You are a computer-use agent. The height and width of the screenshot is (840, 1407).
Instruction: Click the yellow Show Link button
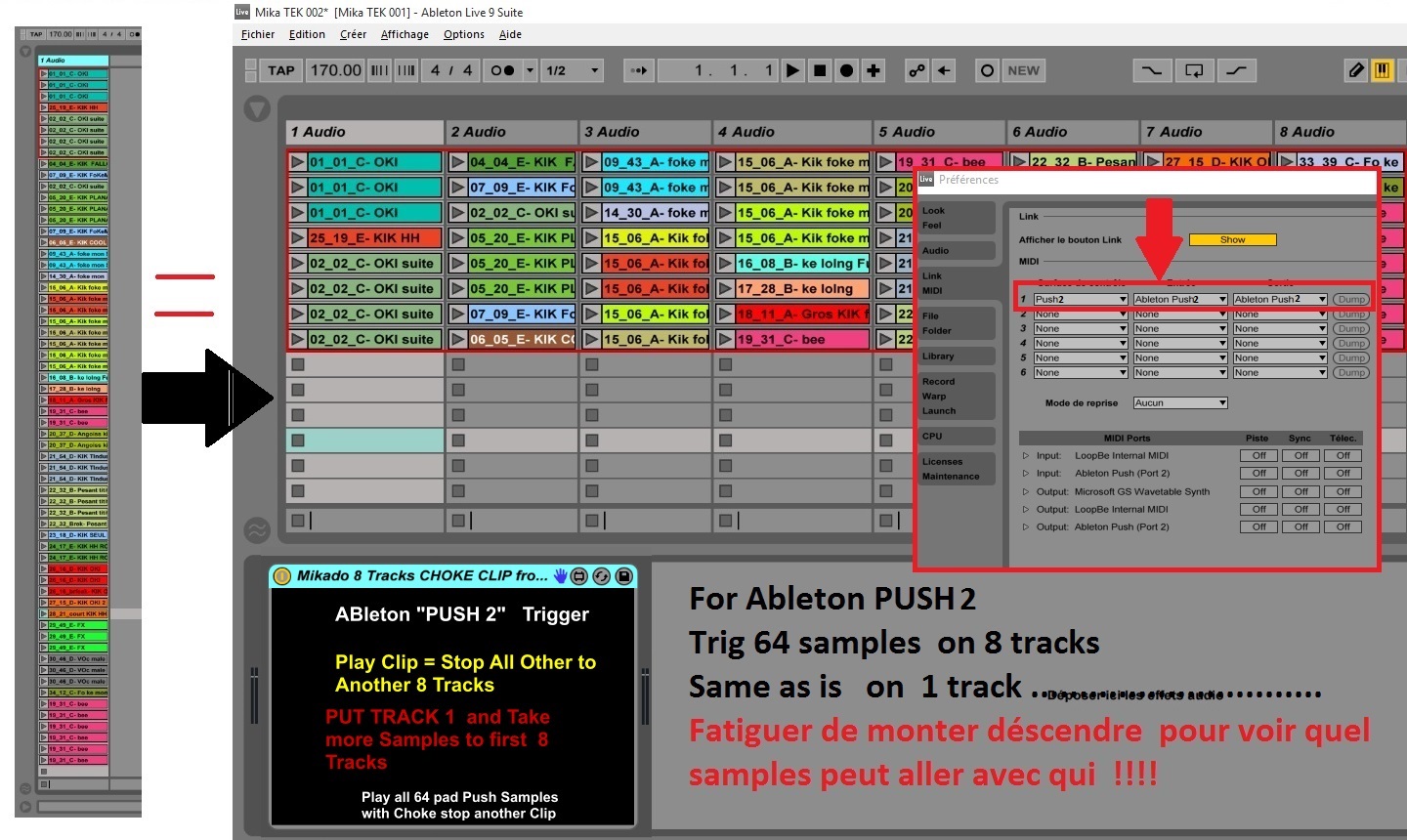pos(1232,240)
